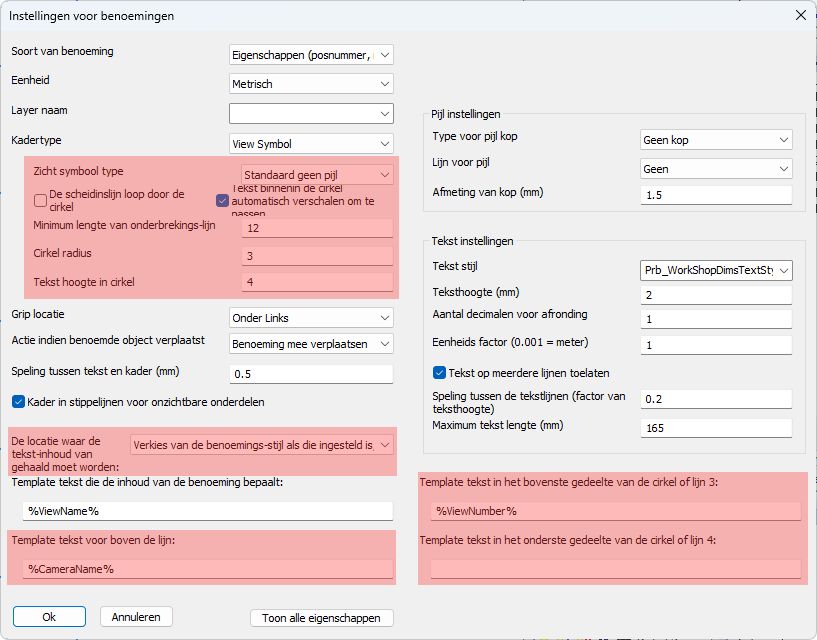The width and height of the screenshot is (817, 640).
Task: Open Kadertype dropdown set to View Symbol
Action: 311,143
